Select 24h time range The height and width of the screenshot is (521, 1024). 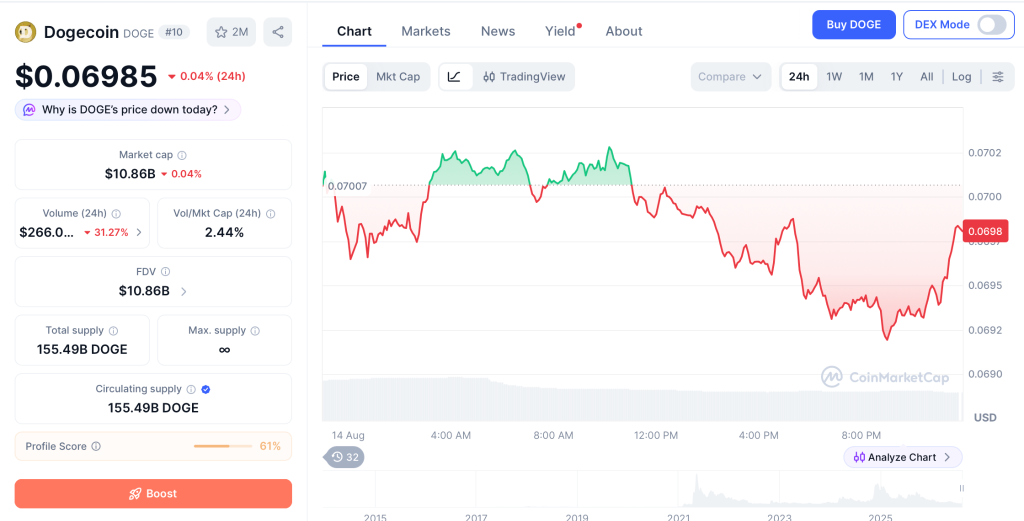(799, 77)
